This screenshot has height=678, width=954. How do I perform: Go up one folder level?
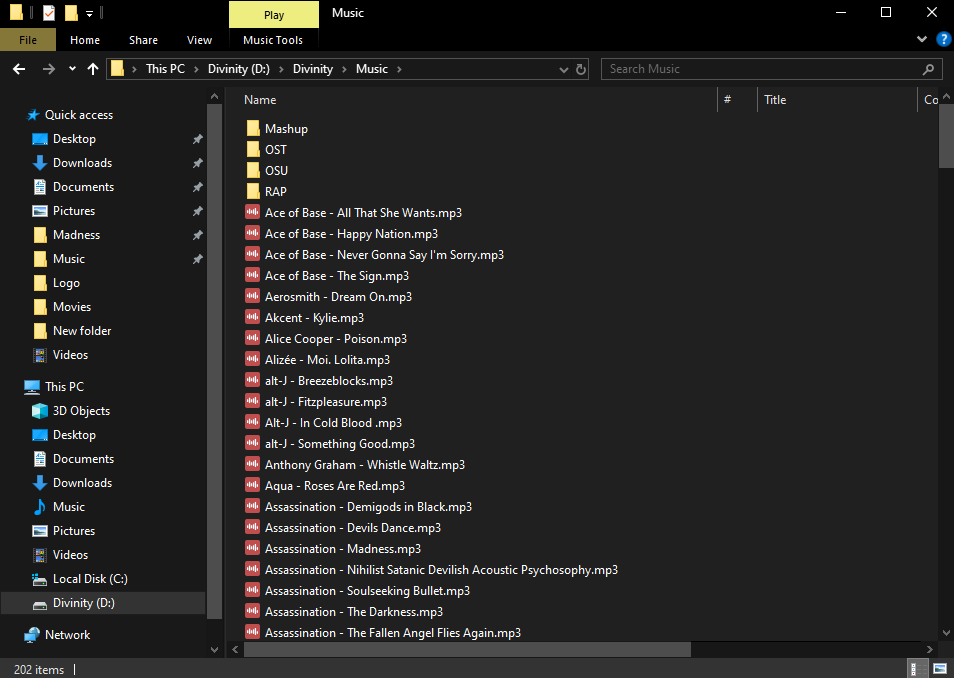click(92, 69)
